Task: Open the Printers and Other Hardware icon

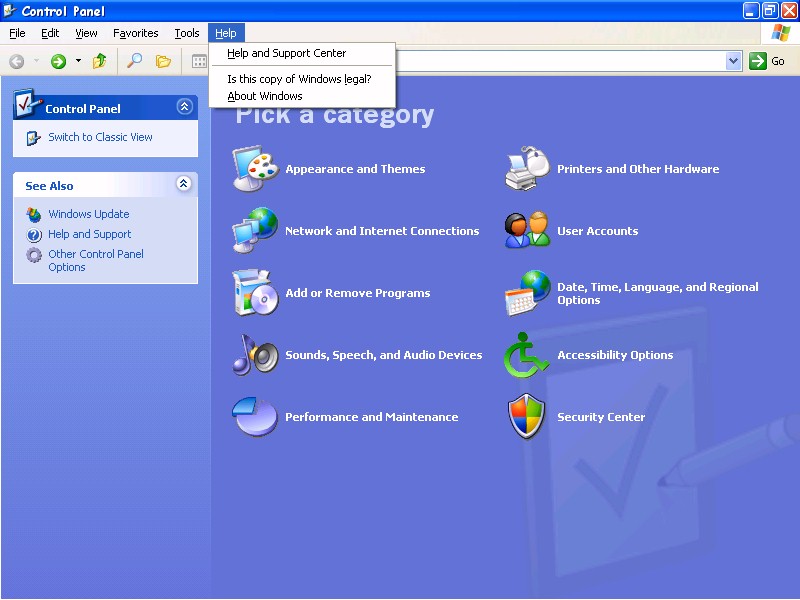Action: (528, 168)
